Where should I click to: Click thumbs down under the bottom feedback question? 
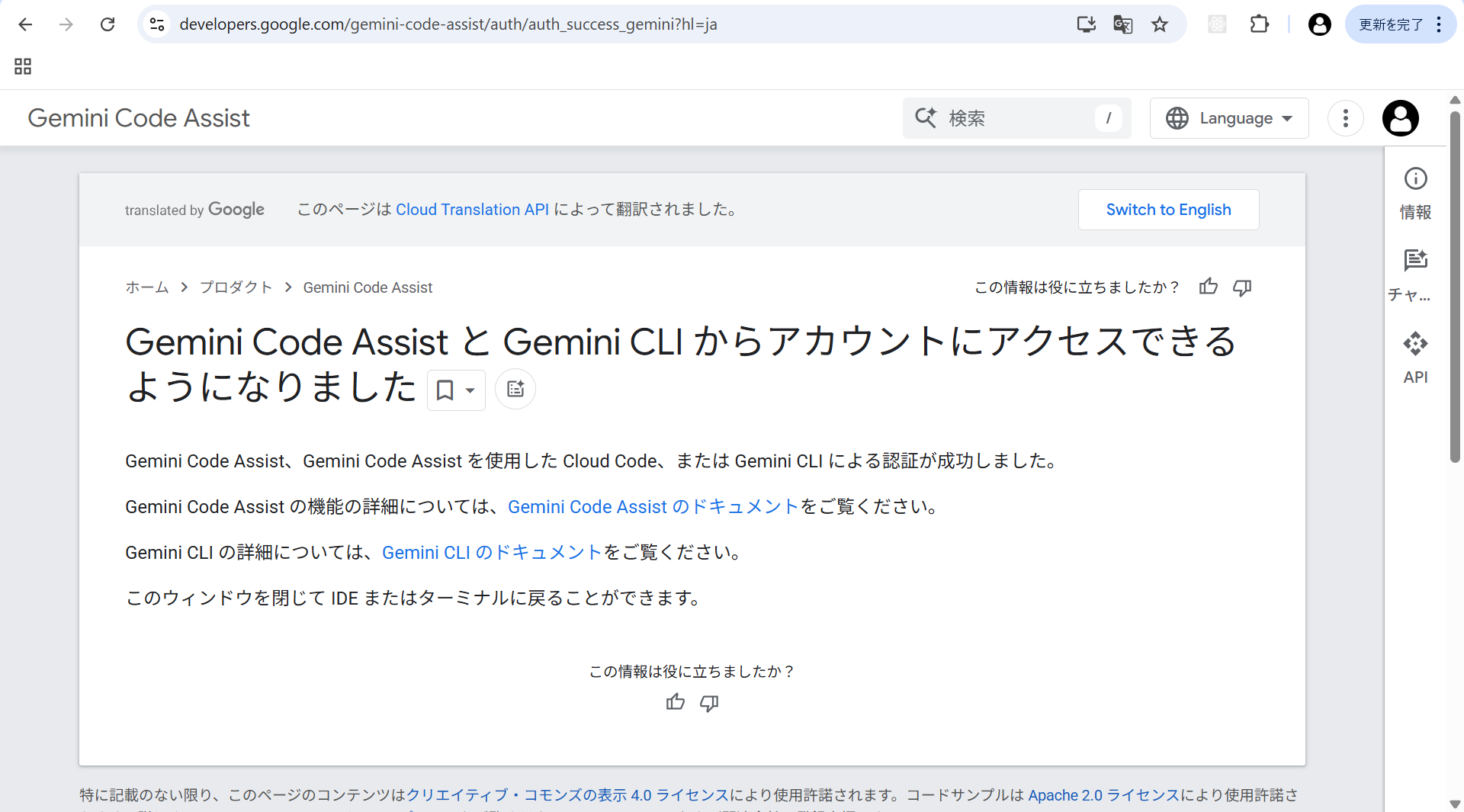[709, 703]
